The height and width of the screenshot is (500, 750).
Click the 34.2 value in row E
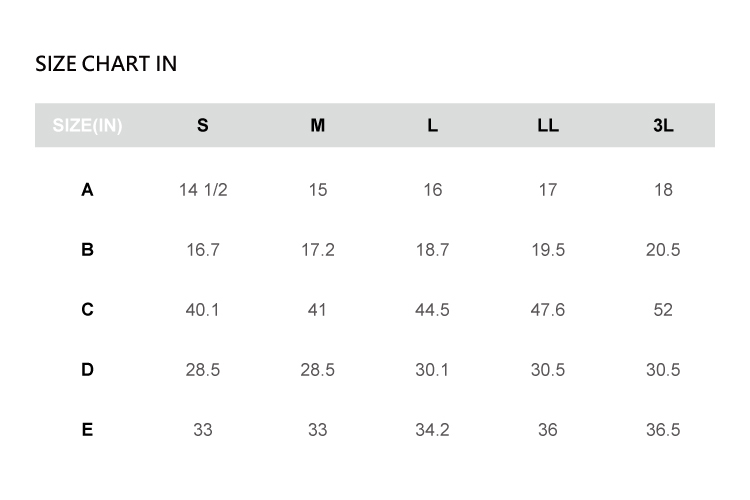(x=432, y=430)
